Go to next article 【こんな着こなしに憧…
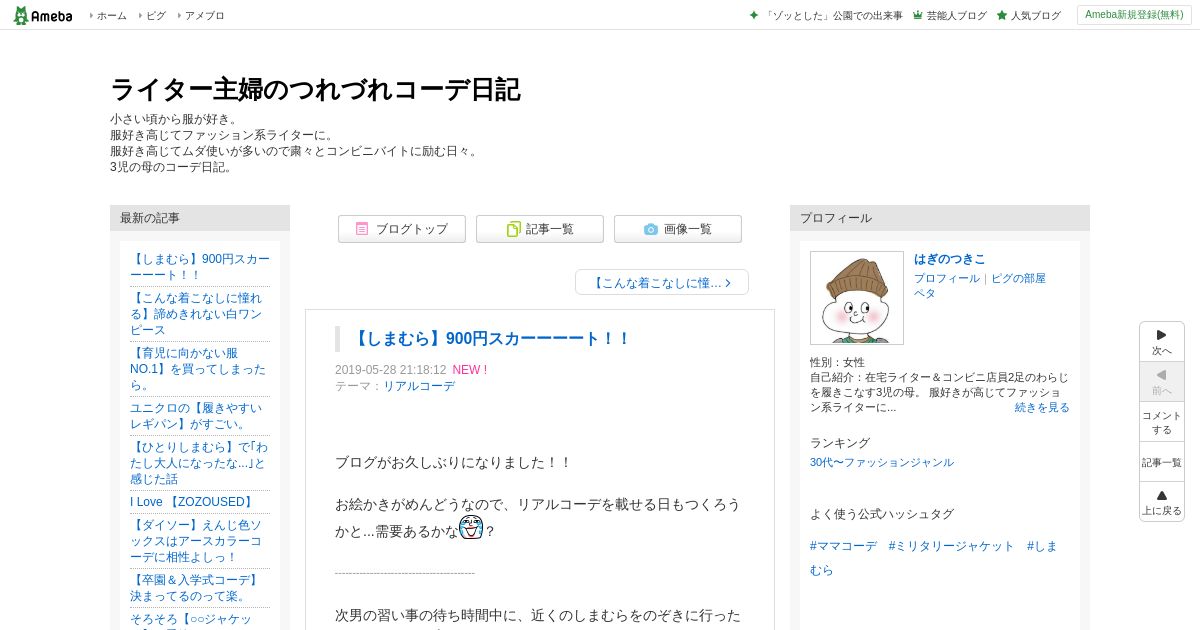1200x630 pixels. coord(662,282)
